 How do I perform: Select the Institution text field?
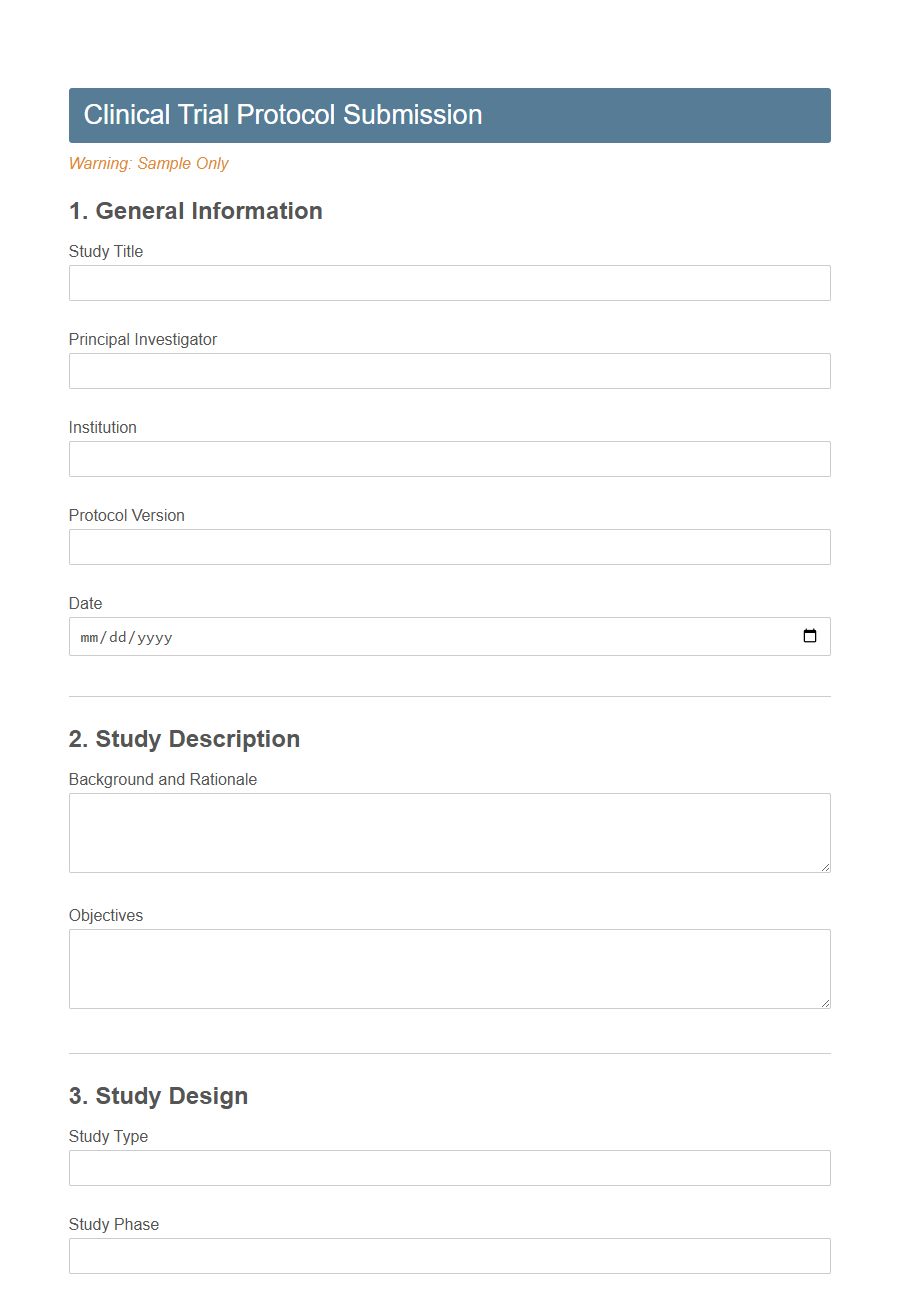click(449, 459)
